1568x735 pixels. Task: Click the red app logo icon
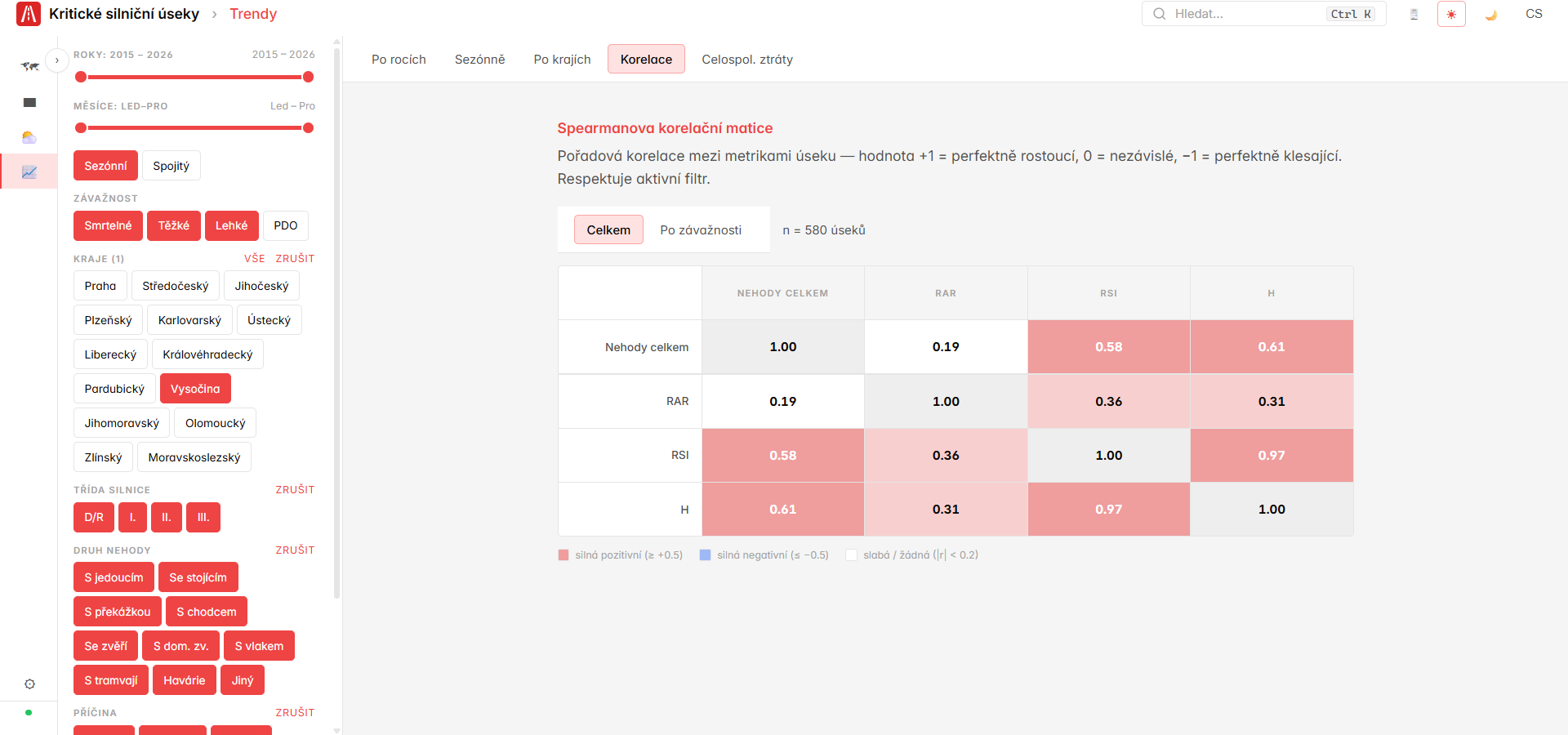click(x=29, y=14)
